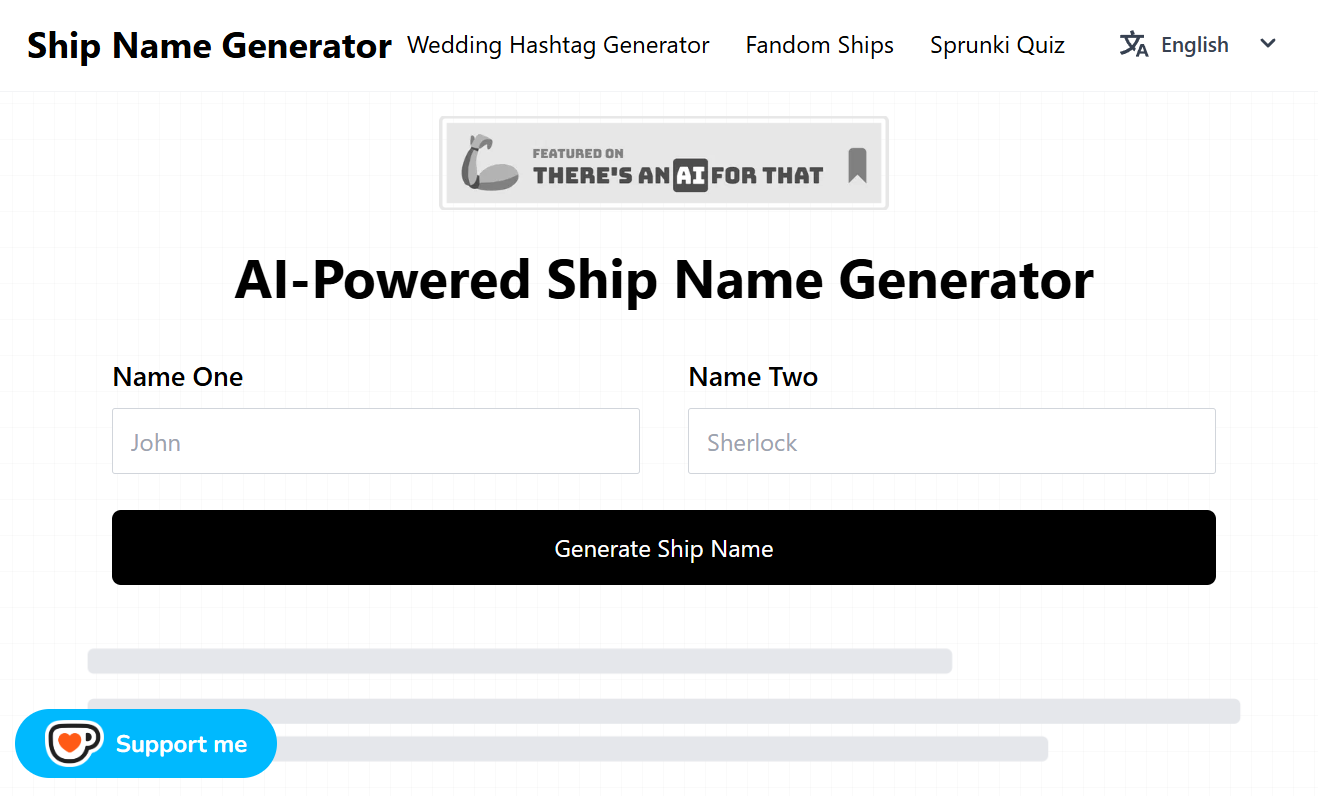Click the Ship Name Generator site title
The image size is (1318, 796).
click(x=209, y=44)
